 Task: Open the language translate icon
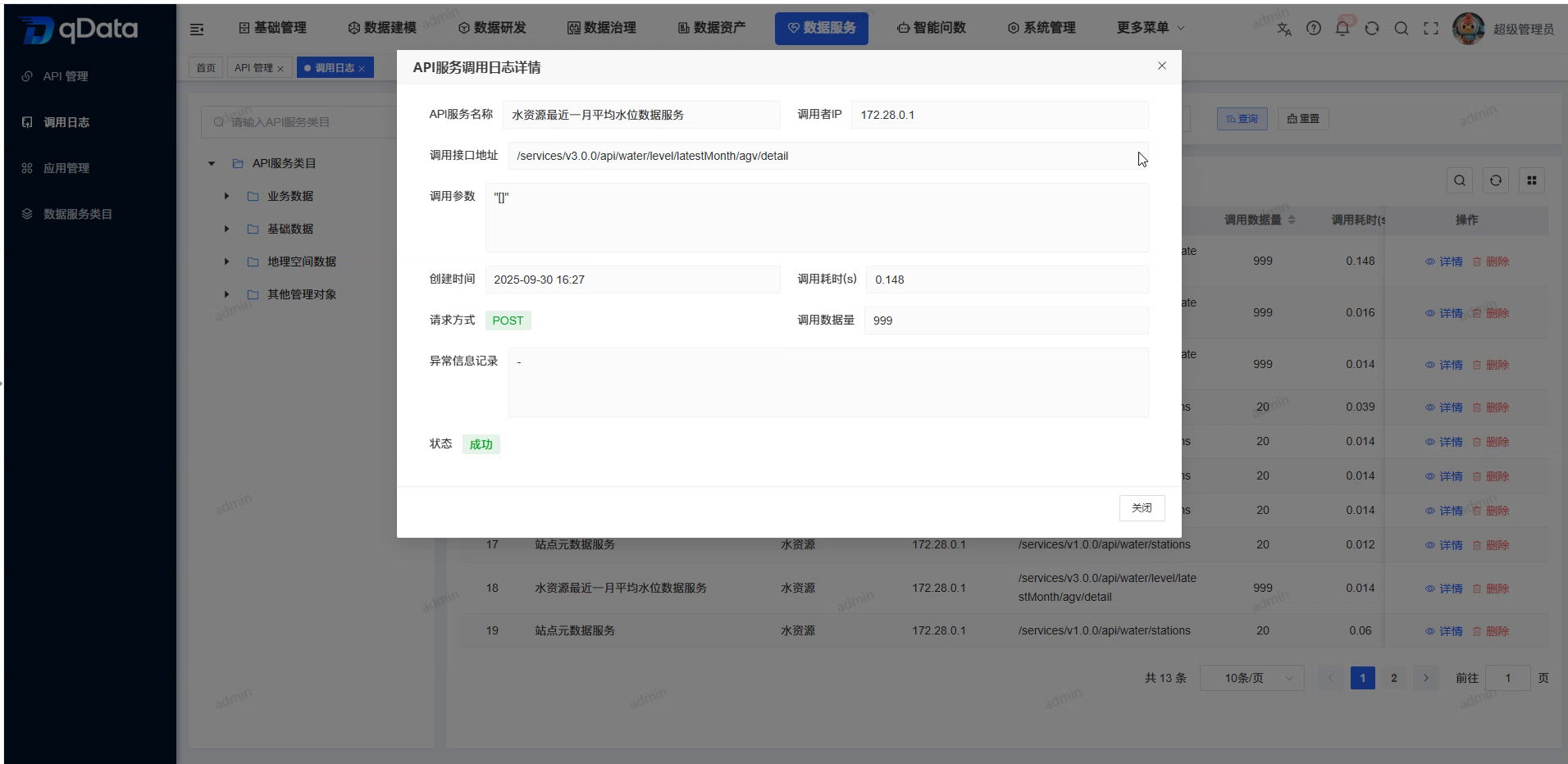[x=1284, y=29]
